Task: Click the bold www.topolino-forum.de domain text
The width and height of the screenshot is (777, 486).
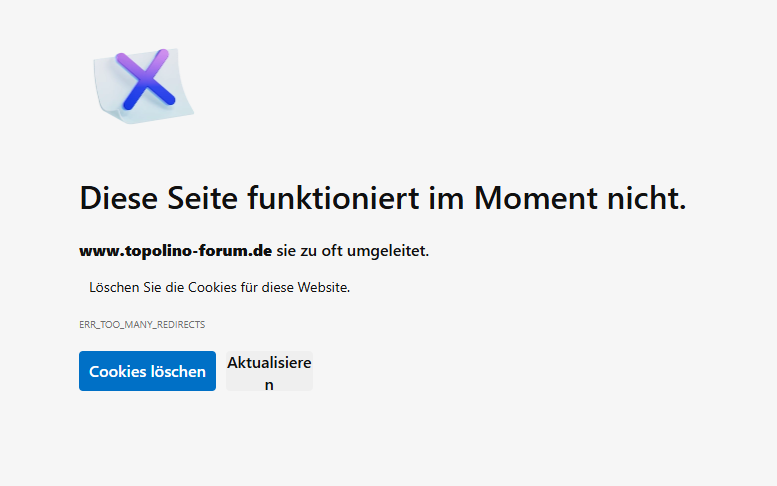Action: 176,250
